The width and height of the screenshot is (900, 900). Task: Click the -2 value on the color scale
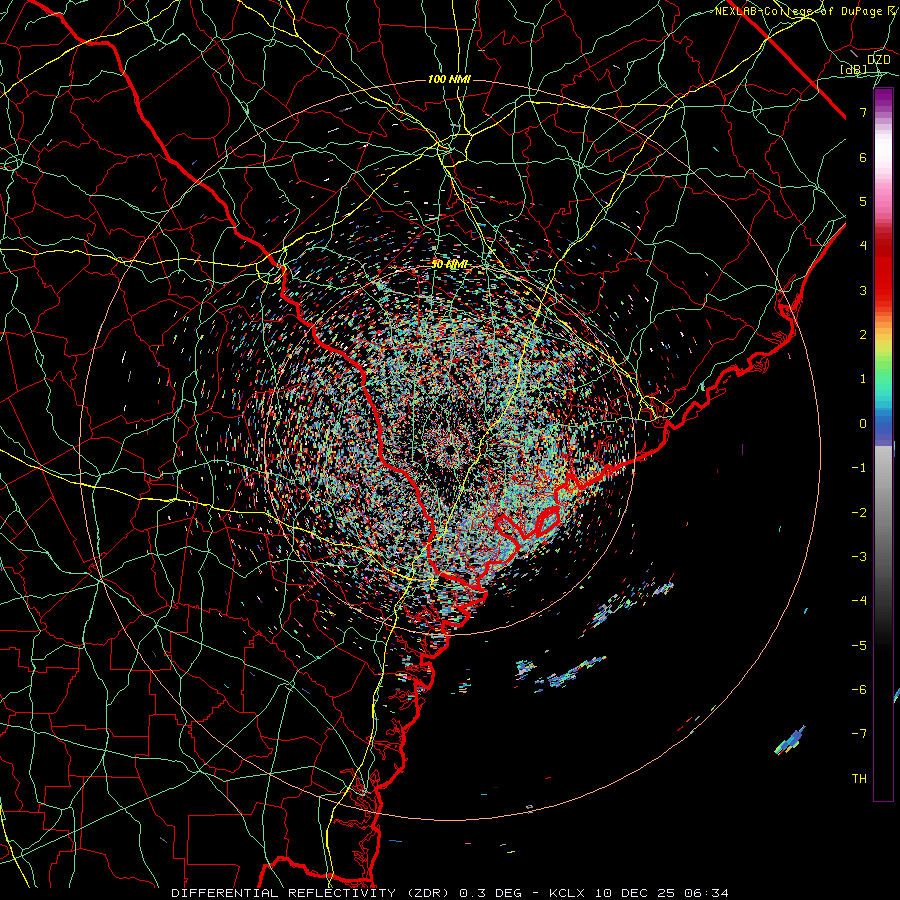point(859,513)
